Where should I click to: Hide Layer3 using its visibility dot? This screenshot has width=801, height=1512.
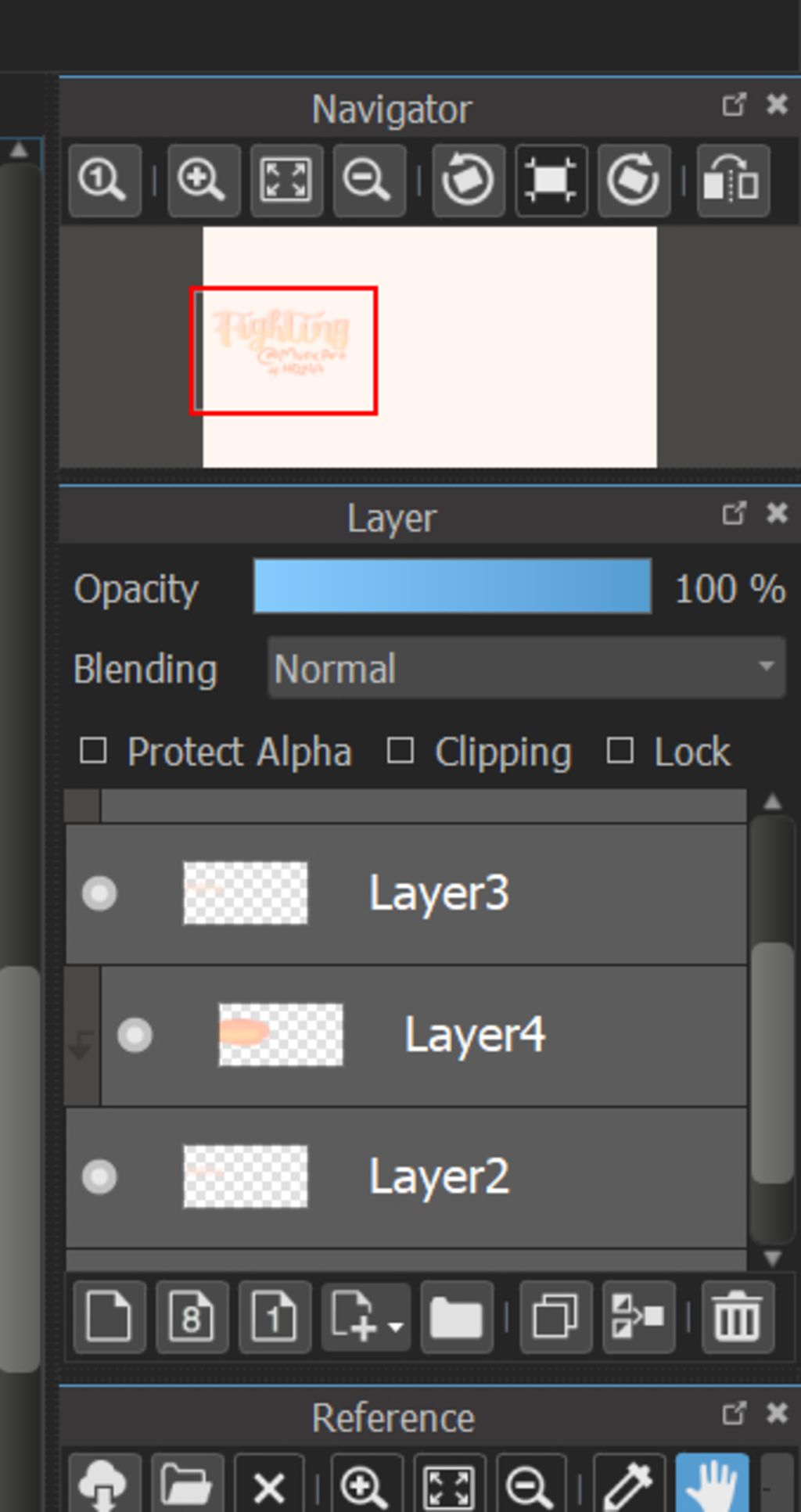point(99,893)
